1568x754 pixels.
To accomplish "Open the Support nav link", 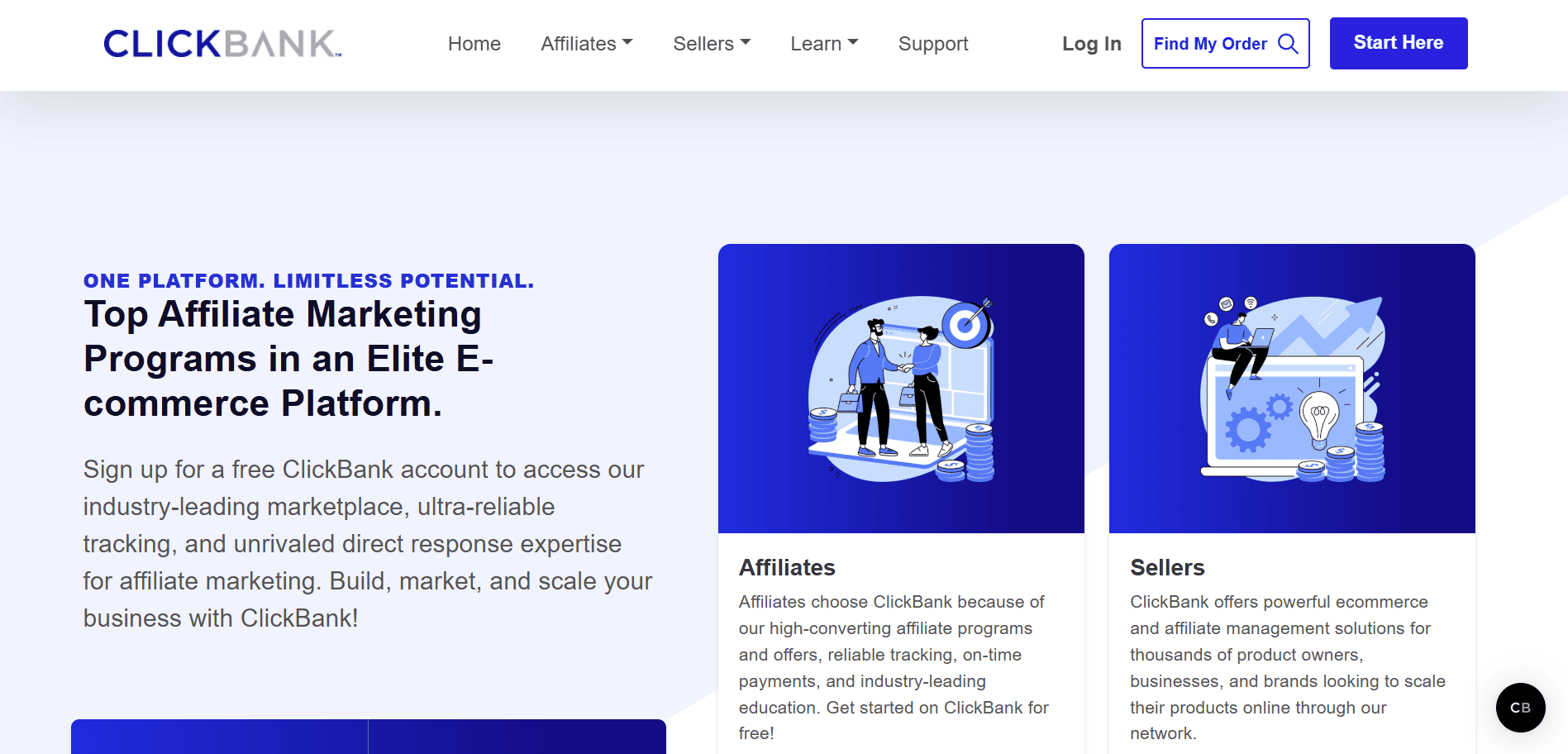I will coord(933,44).
